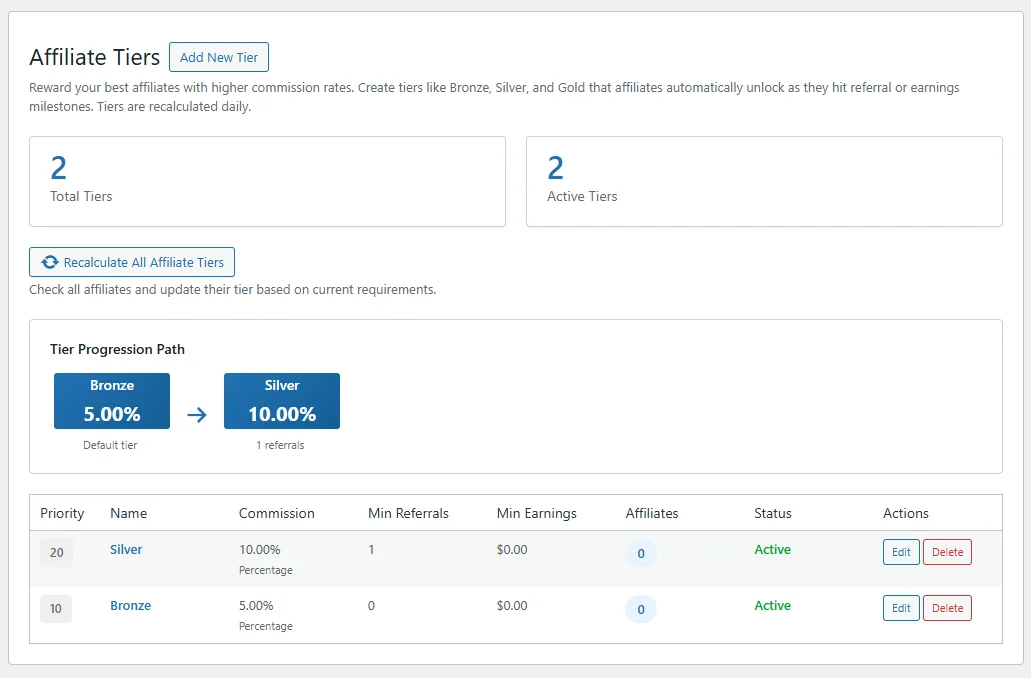
Task: Click the priority 10 badge
Action: coord(56,609)
